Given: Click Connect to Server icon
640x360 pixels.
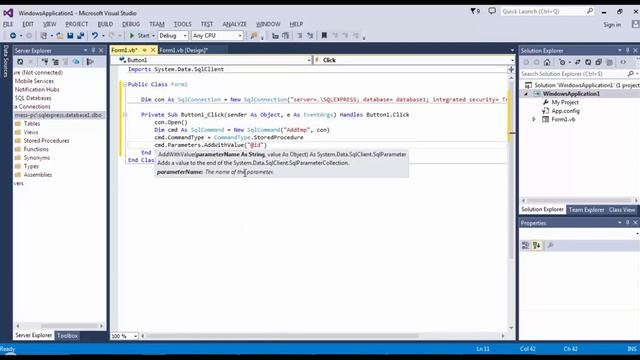Looking at the screenshot, I should pos(55,62).
